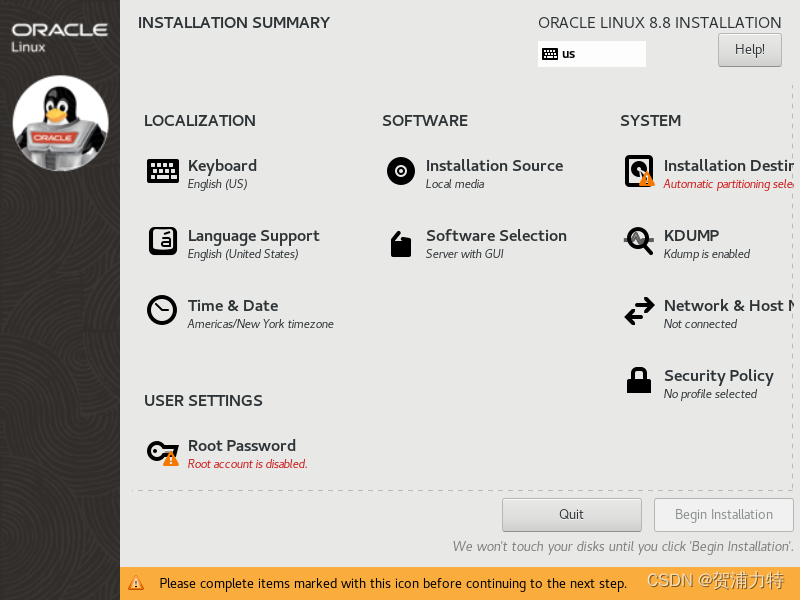Click the Begin Installation button
The image size is (800, 600).
[x=723, y=515]
